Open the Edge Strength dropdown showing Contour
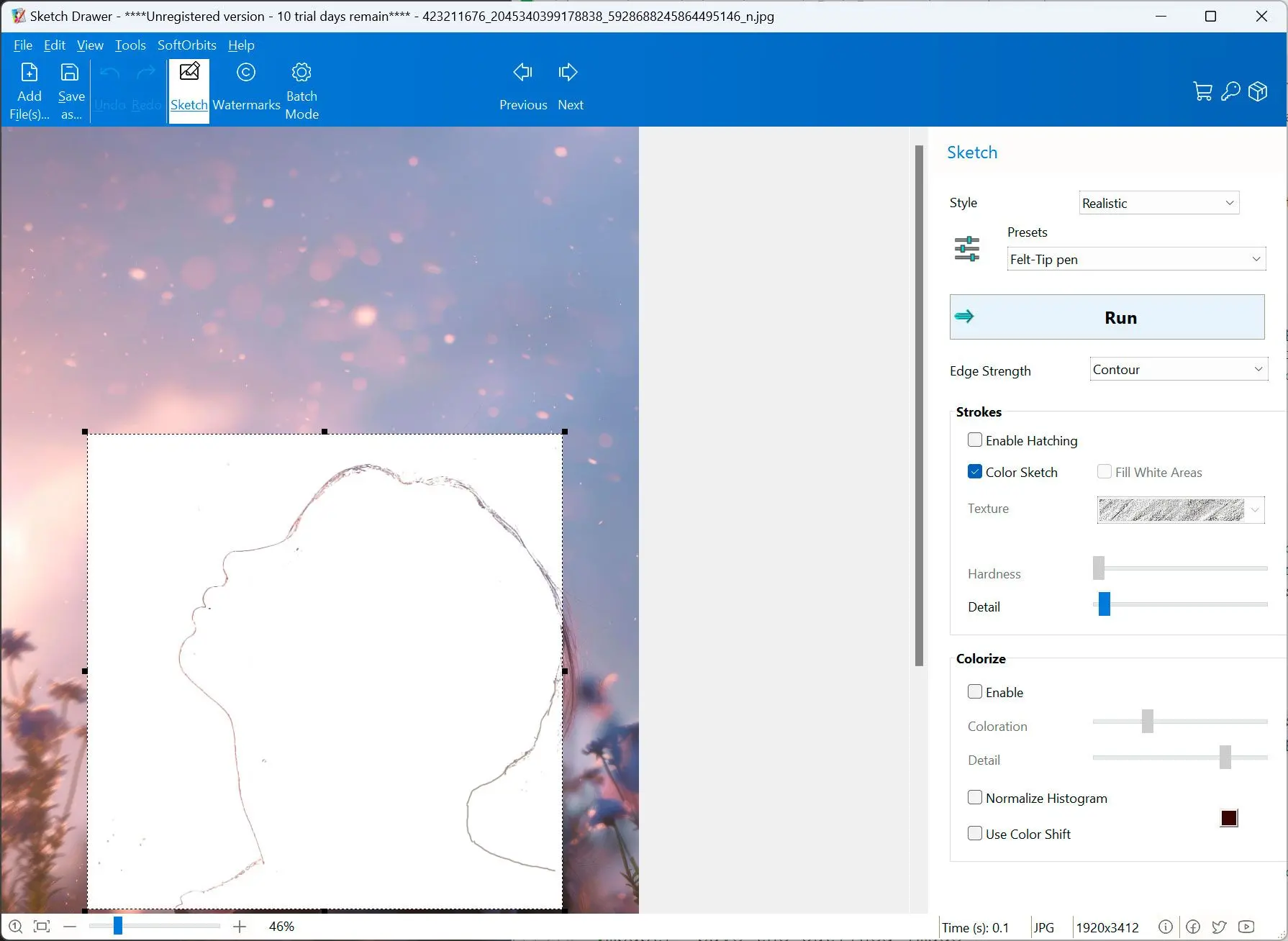The width and height of the screenshot is (1288, 941). pyautogui.click(x=1179, y=369)
